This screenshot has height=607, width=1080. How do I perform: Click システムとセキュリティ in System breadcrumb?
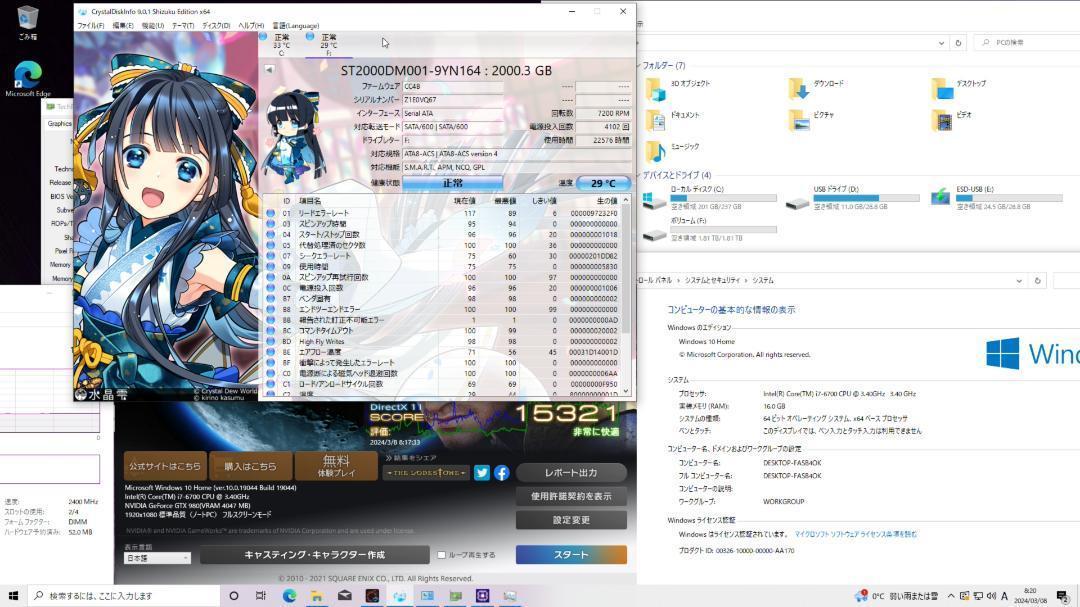(712, 280)
